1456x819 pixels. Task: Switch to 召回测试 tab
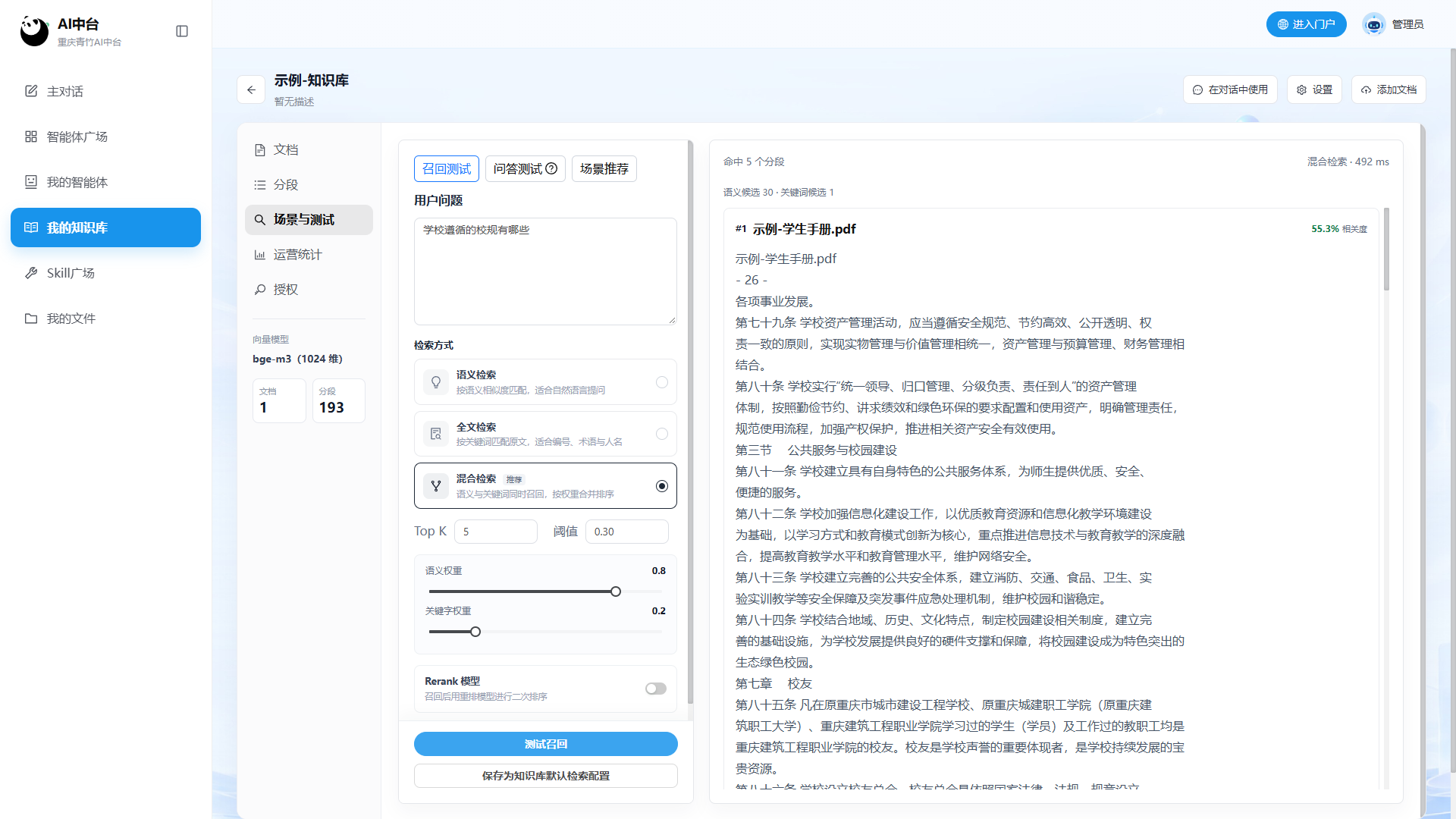pyautogui.click(x=447, y=168)
